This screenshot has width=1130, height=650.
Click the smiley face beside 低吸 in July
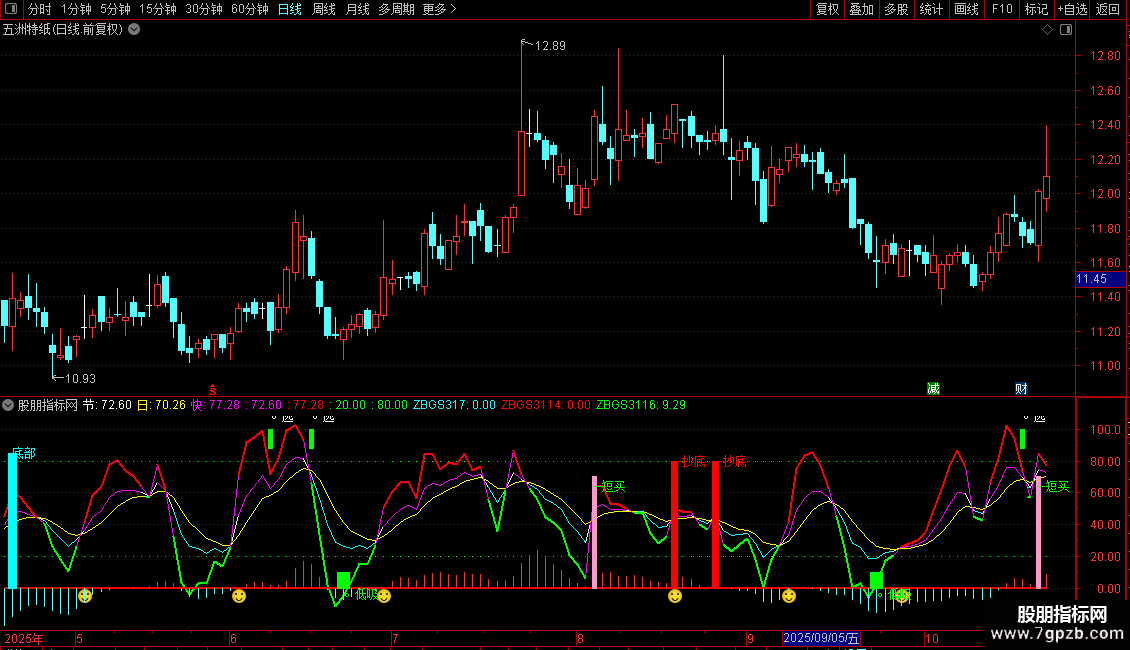click(x=384, y=596)
